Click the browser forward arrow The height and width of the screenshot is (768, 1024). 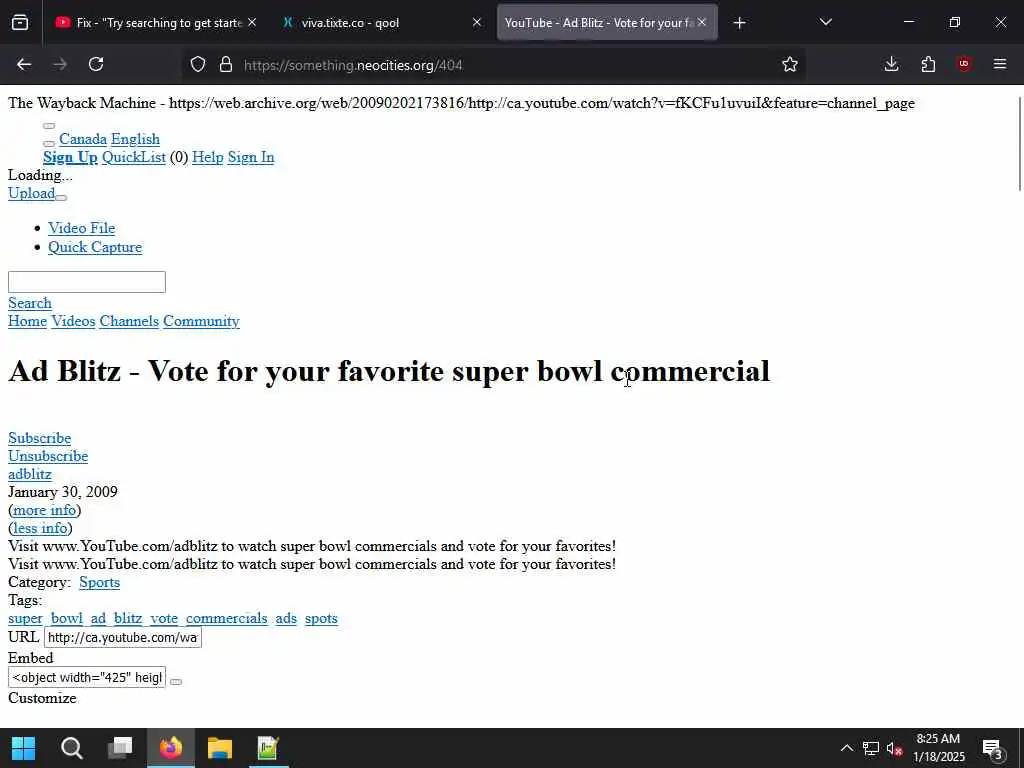pos(60,64)
